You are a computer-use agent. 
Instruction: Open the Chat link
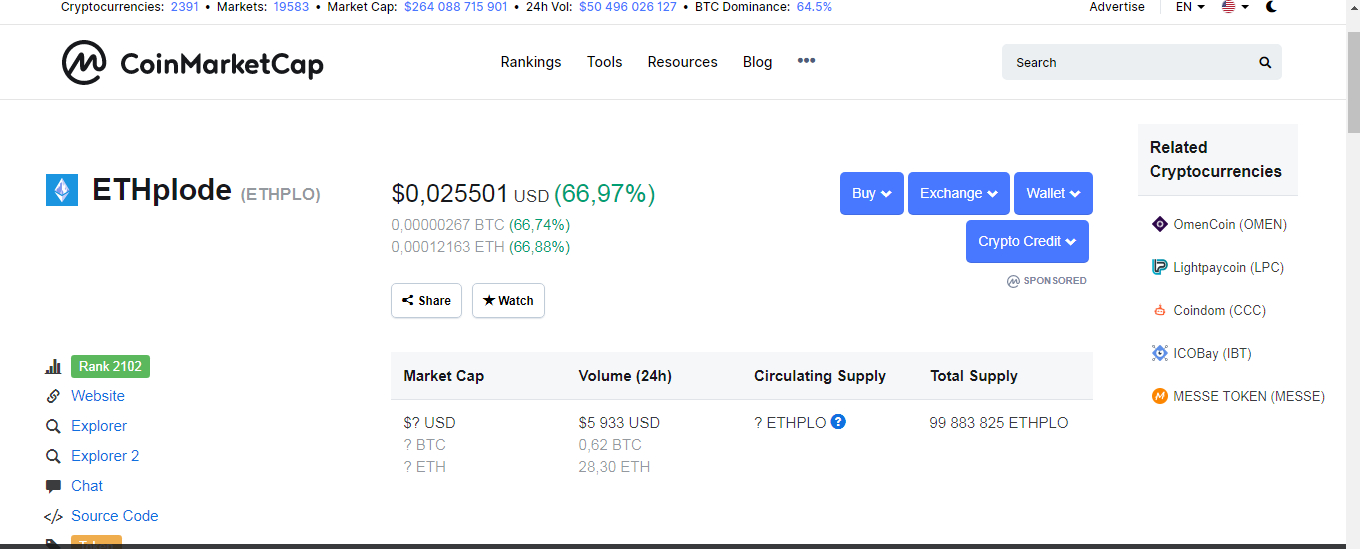tap(87, 486)
